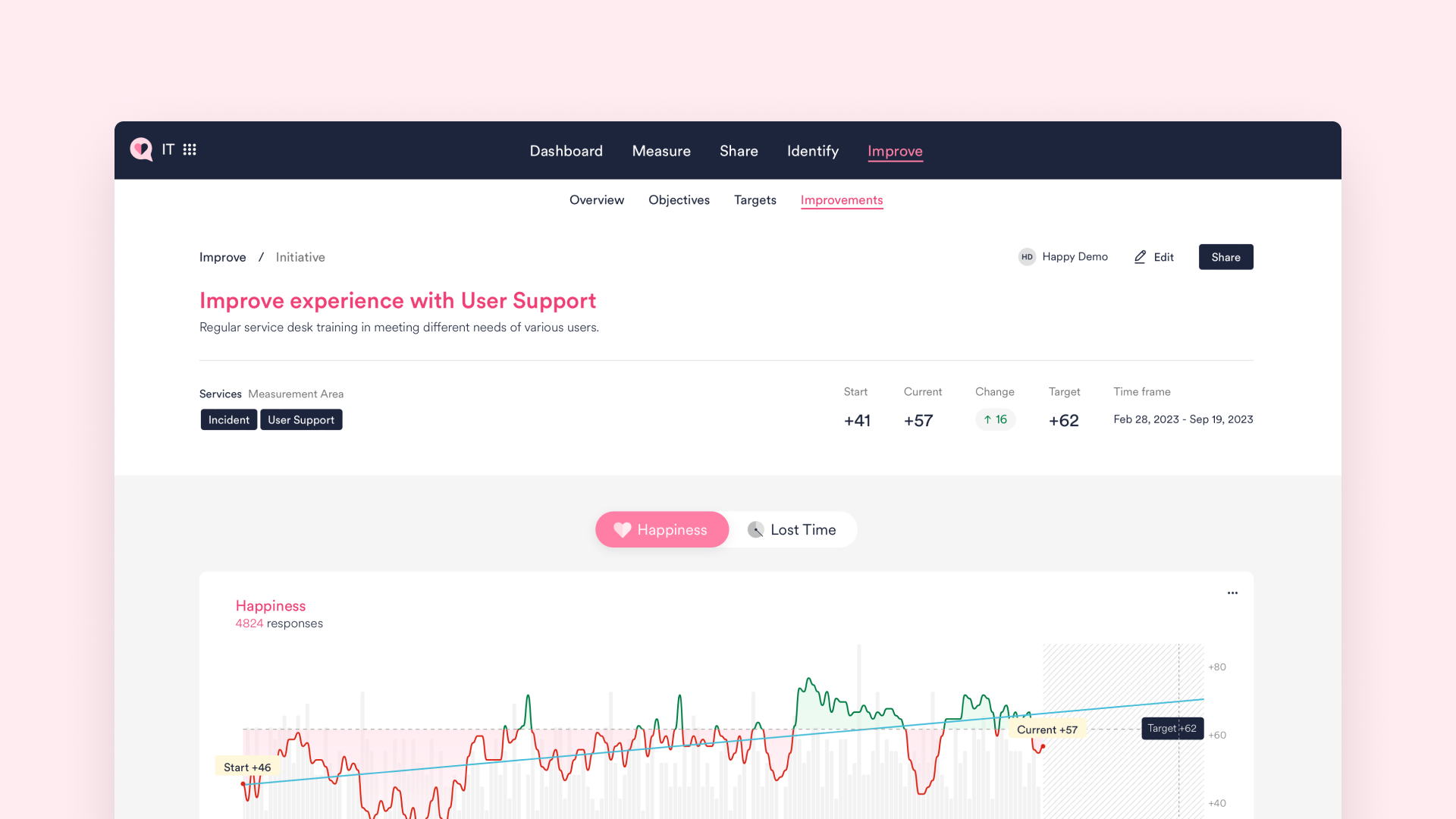The image size is (1456, 819).
Task: Click the pencil Edit icon
Action: 1140,257
